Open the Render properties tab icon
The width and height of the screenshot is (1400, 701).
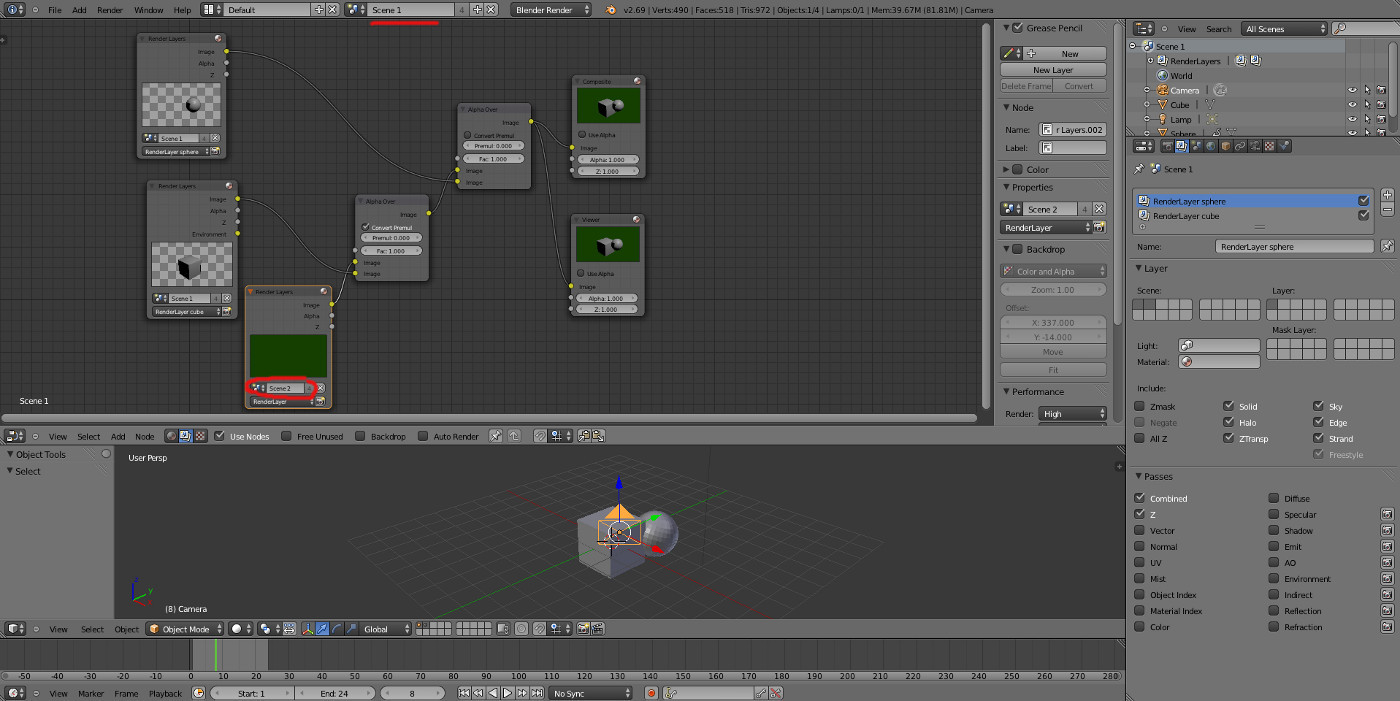pyautogui.click(x=1167, y=146)
